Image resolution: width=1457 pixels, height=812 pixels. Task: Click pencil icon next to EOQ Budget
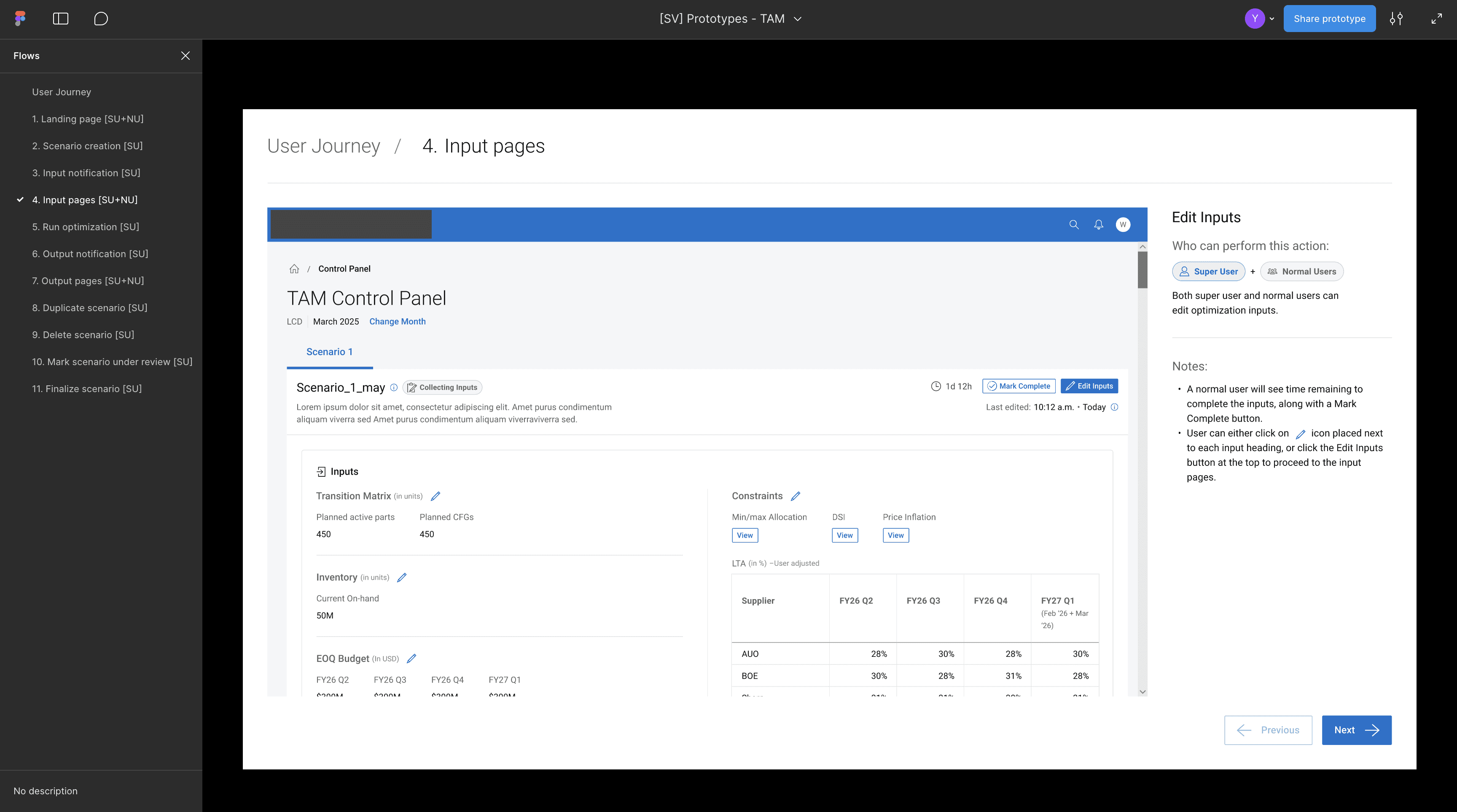click(x=411, y=658)
